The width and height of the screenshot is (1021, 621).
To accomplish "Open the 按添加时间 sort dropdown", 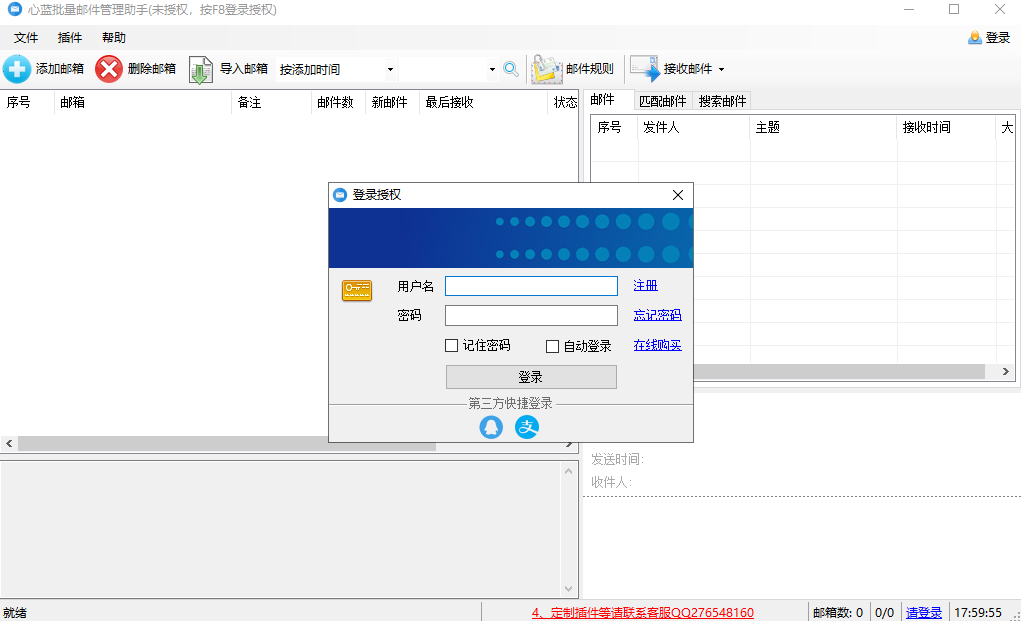I will (x=390, y=69).
